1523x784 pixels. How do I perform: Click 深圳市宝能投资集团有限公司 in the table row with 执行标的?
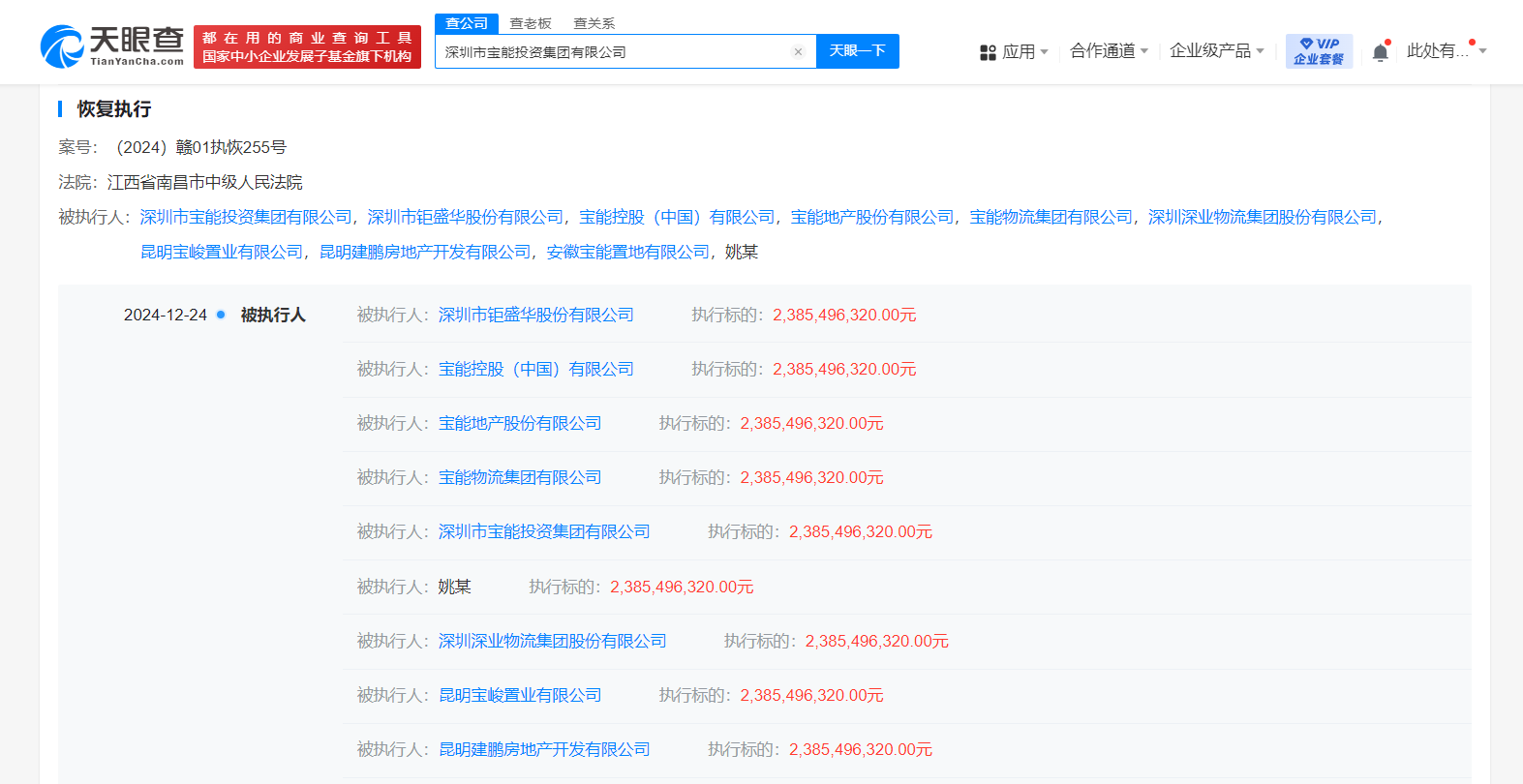(x=544, y=531)
